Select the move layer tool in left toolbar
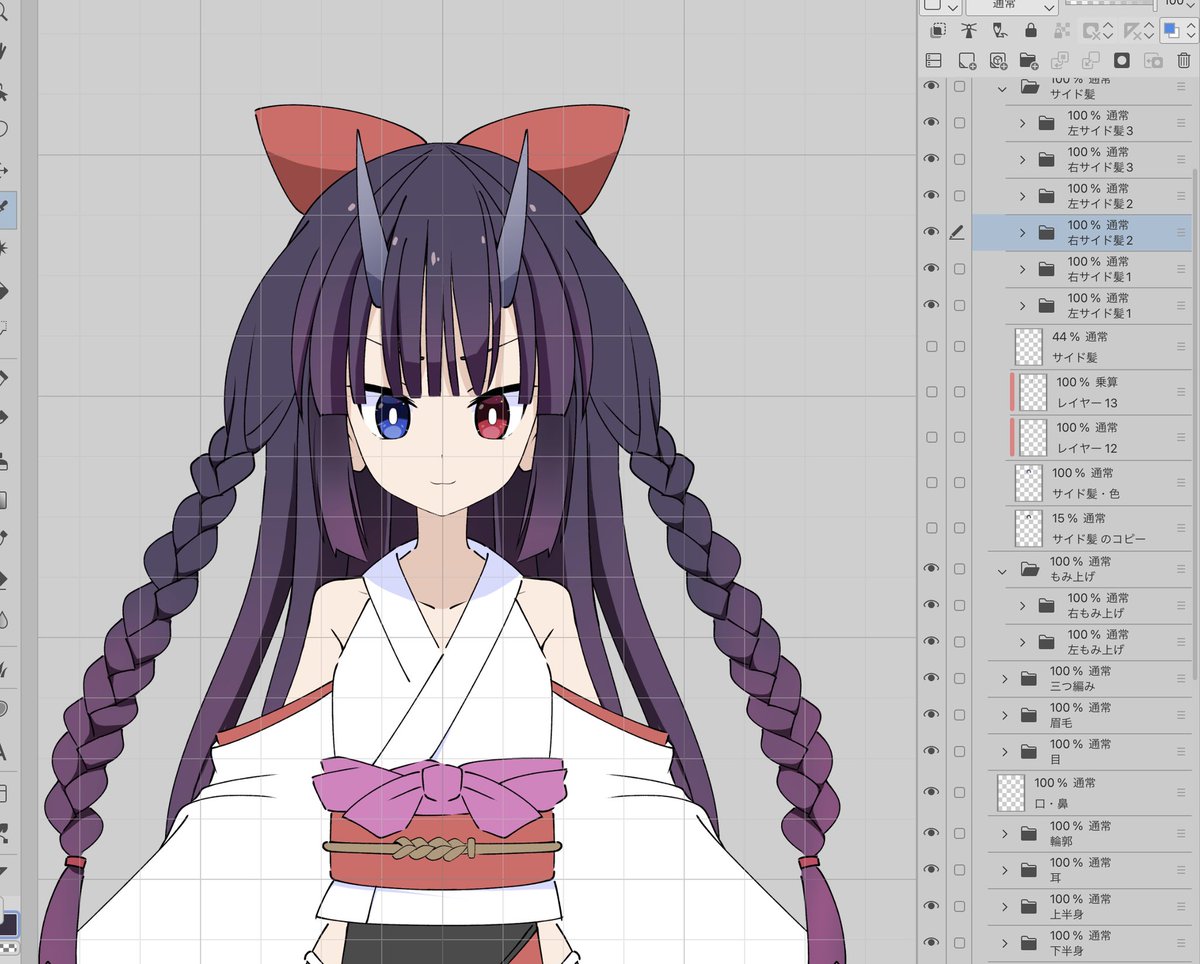 click(x=4, y=170)
